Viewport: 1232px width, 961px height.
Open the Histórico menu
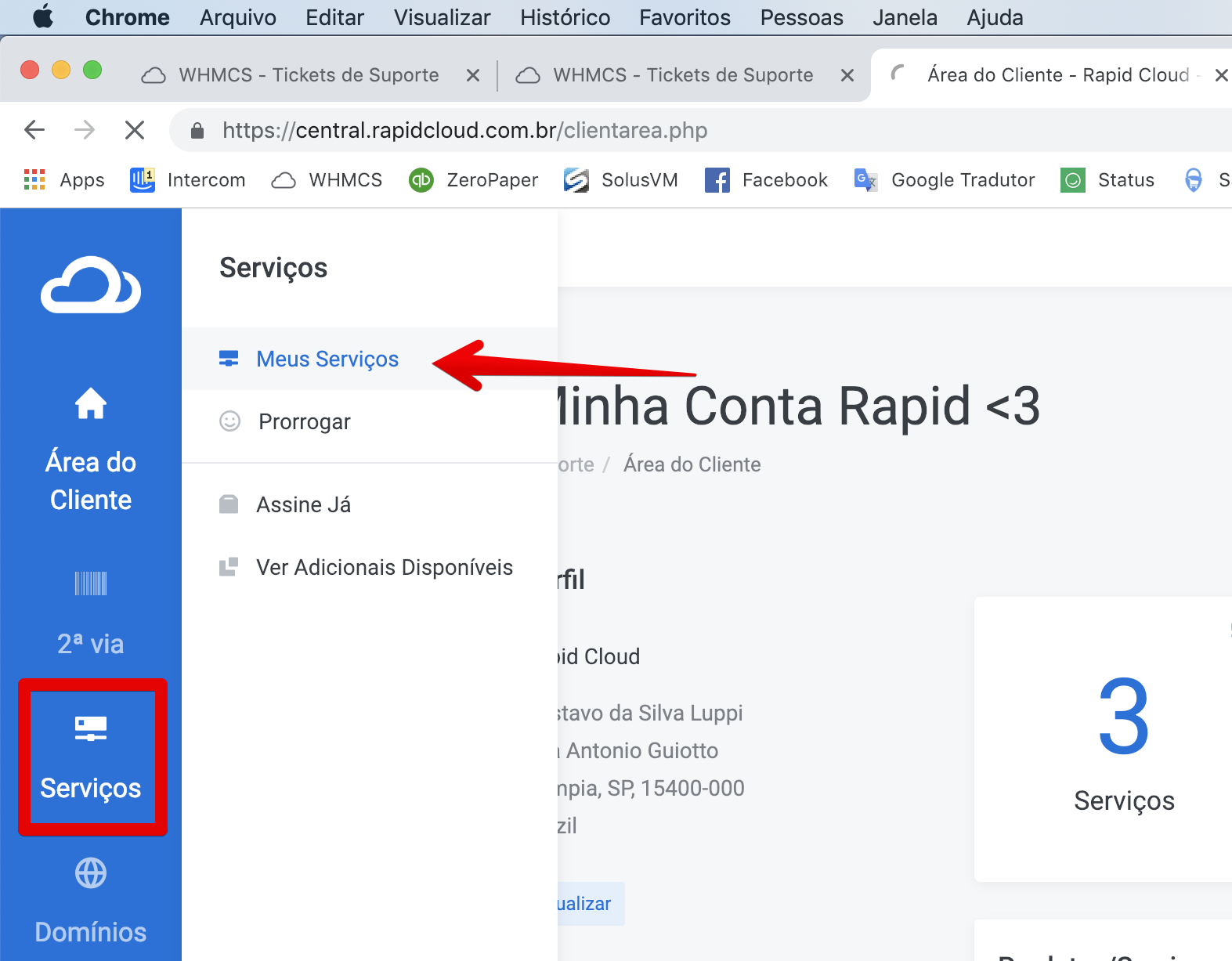565,17
